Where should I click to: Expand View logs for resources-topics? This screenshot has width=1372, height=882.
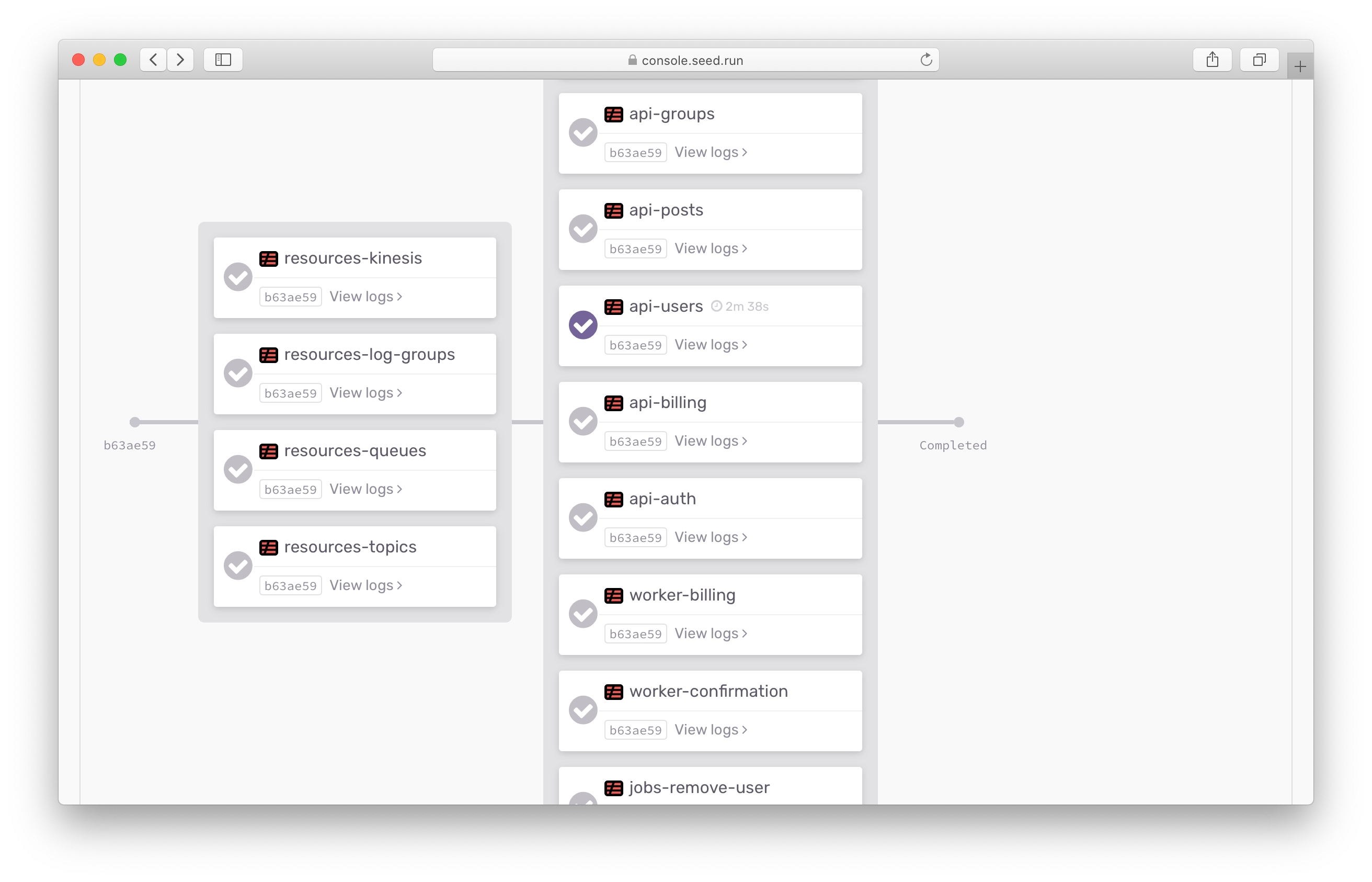(366, 585)
